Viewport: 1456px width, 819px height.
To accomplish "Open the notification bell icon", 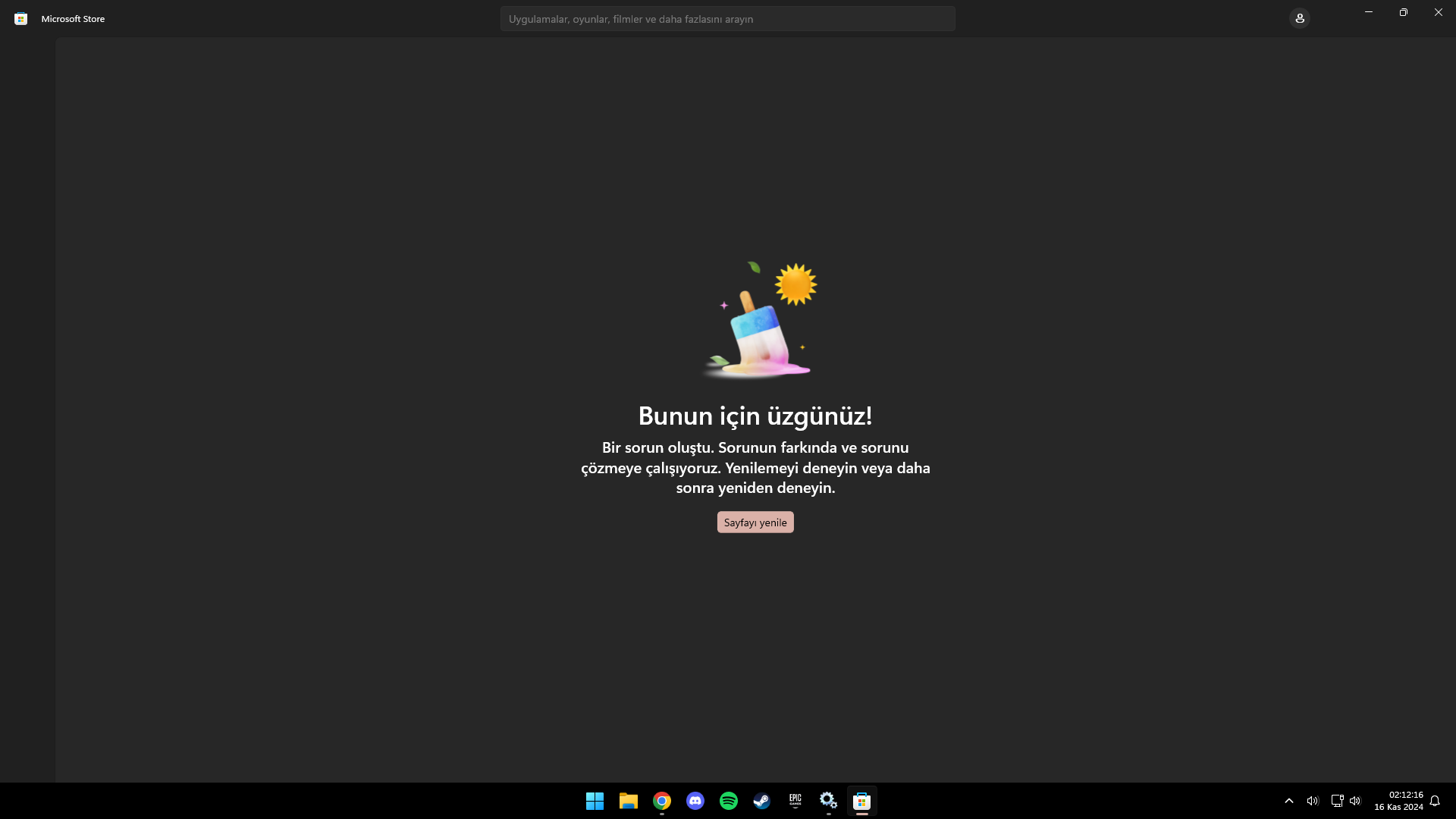I will tap(1435, 801).
